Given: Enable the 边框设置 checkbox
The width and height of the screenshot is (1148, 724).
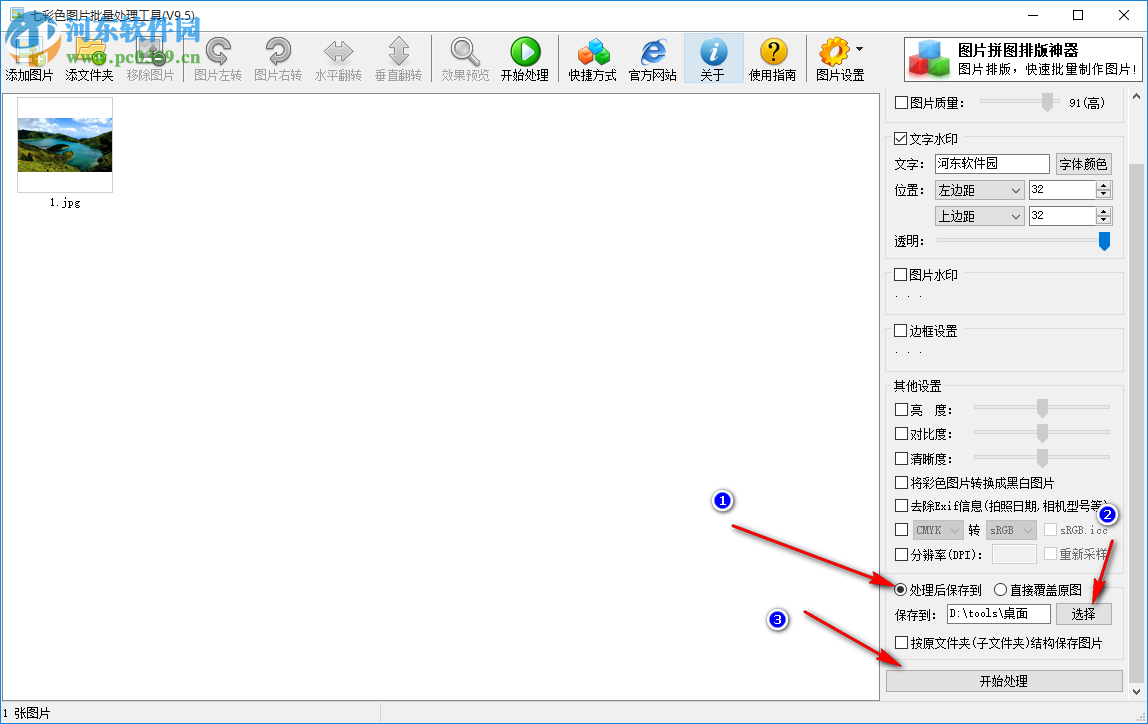Looking at the screenshot, I should click(x=901, y=331).
